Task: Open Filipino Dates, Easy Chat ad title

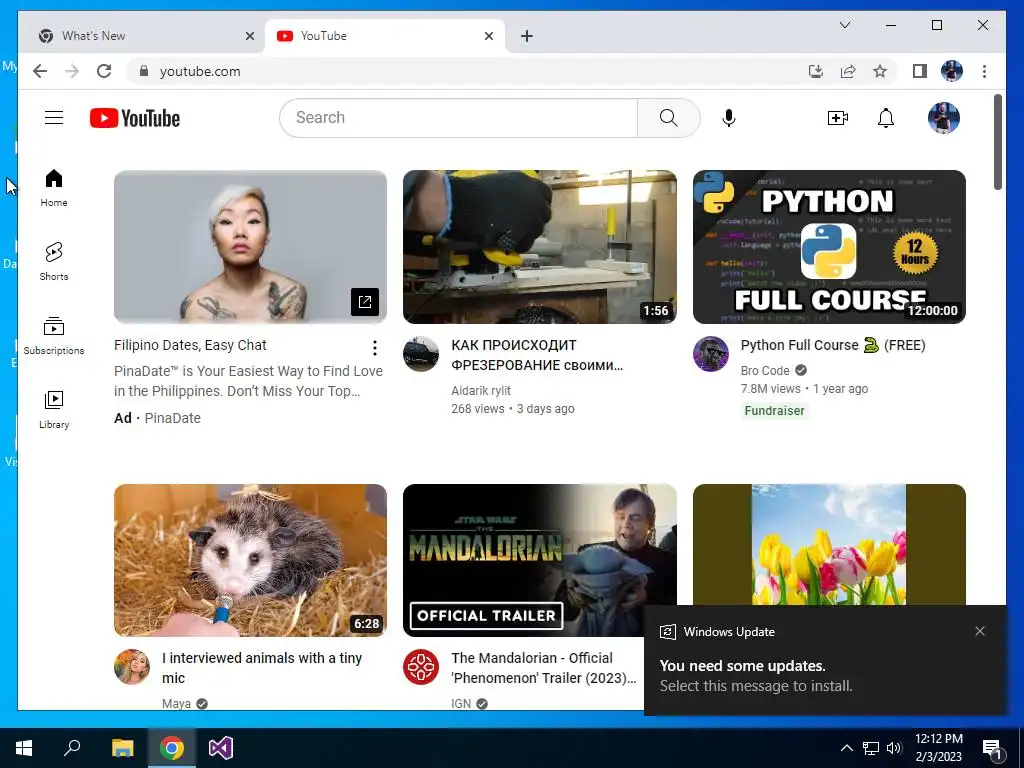Action: click(x=190, y=345)
